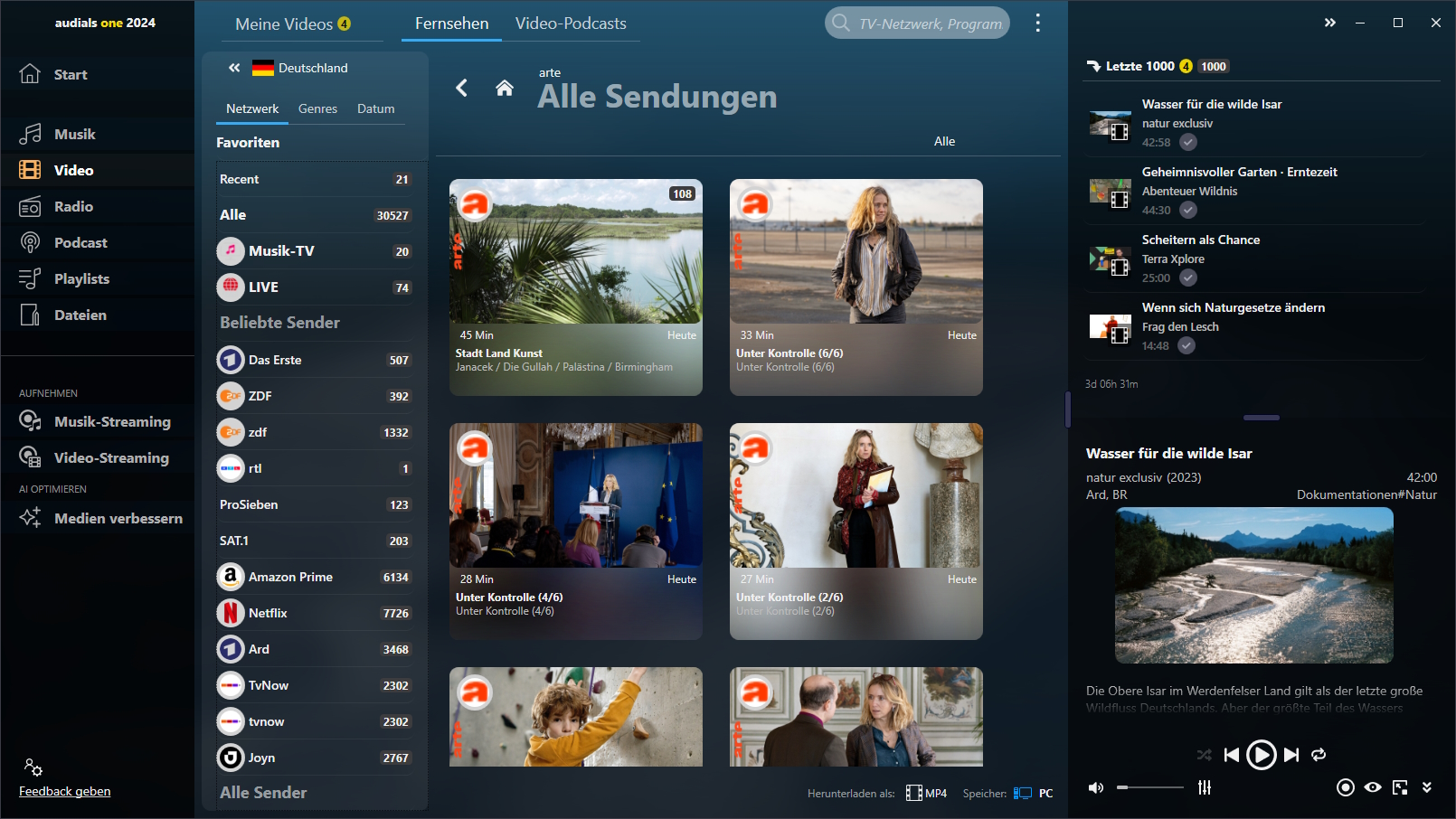
Task: Select the SAT.1 channel
Action: 314,541
